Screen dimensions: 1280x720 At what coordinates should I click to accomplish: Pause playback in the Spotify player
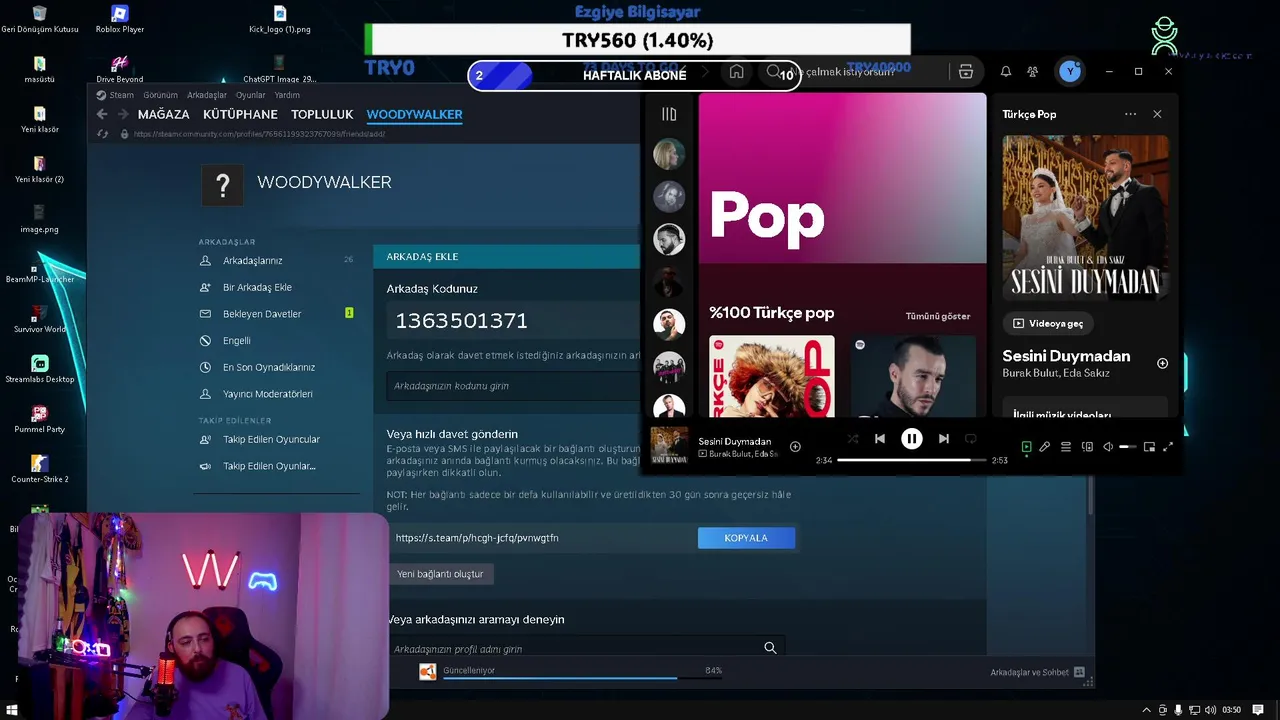[x=911, y=439]
